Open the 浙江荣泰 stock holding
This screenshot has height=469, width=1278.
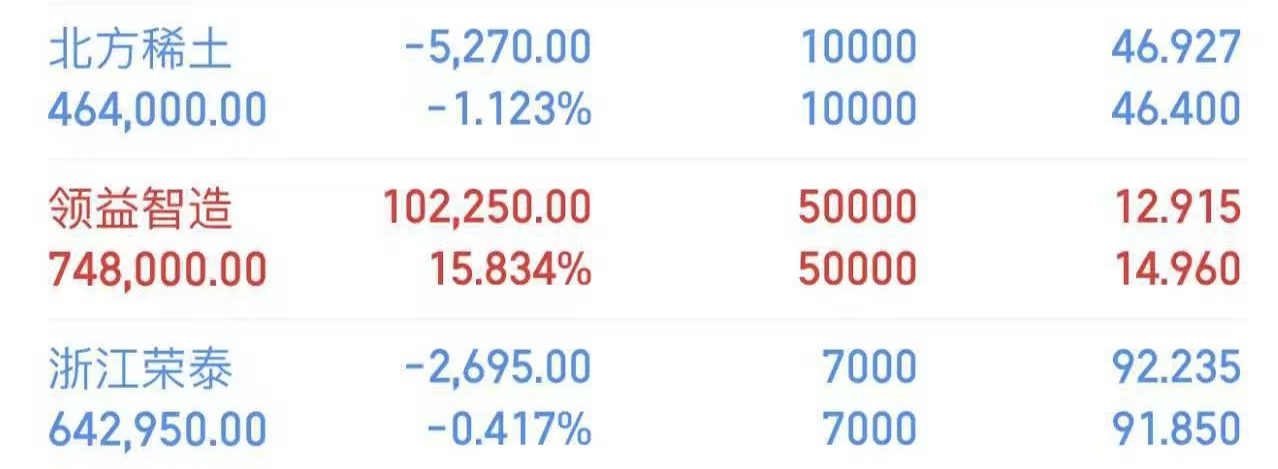[x=140, y=369]
